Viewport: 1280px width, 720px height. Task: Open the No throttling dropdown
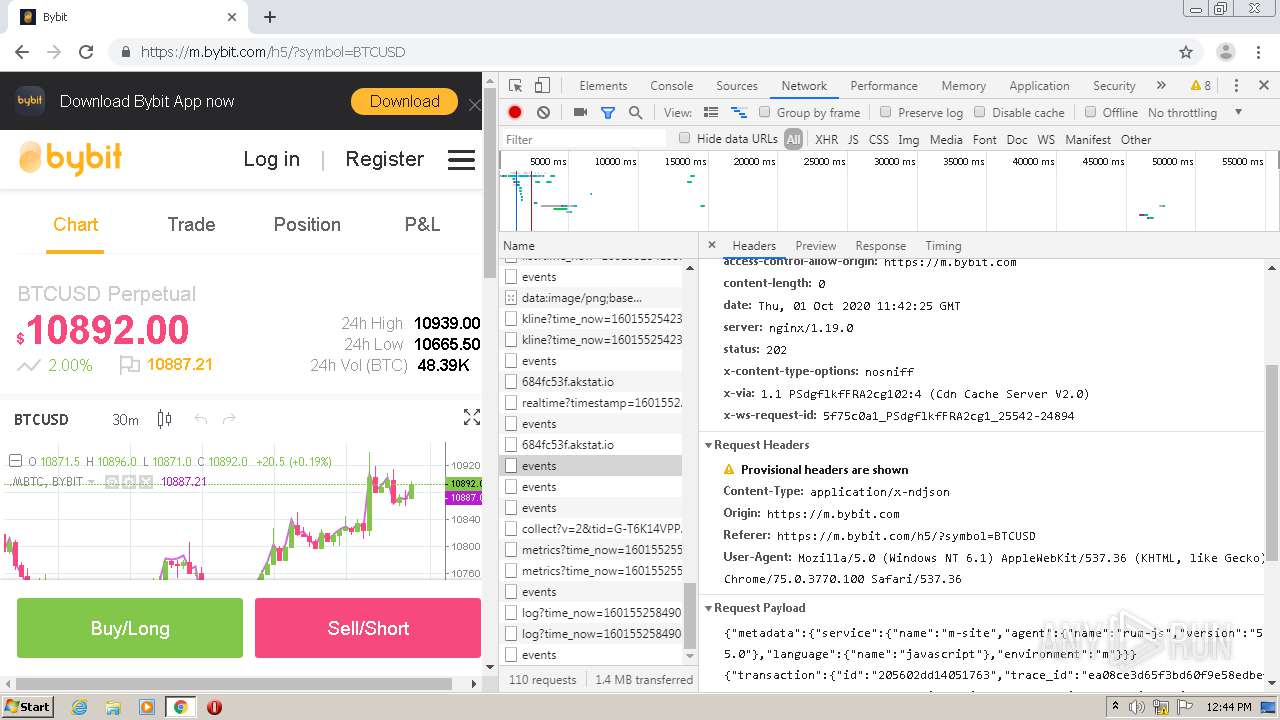1195,113
